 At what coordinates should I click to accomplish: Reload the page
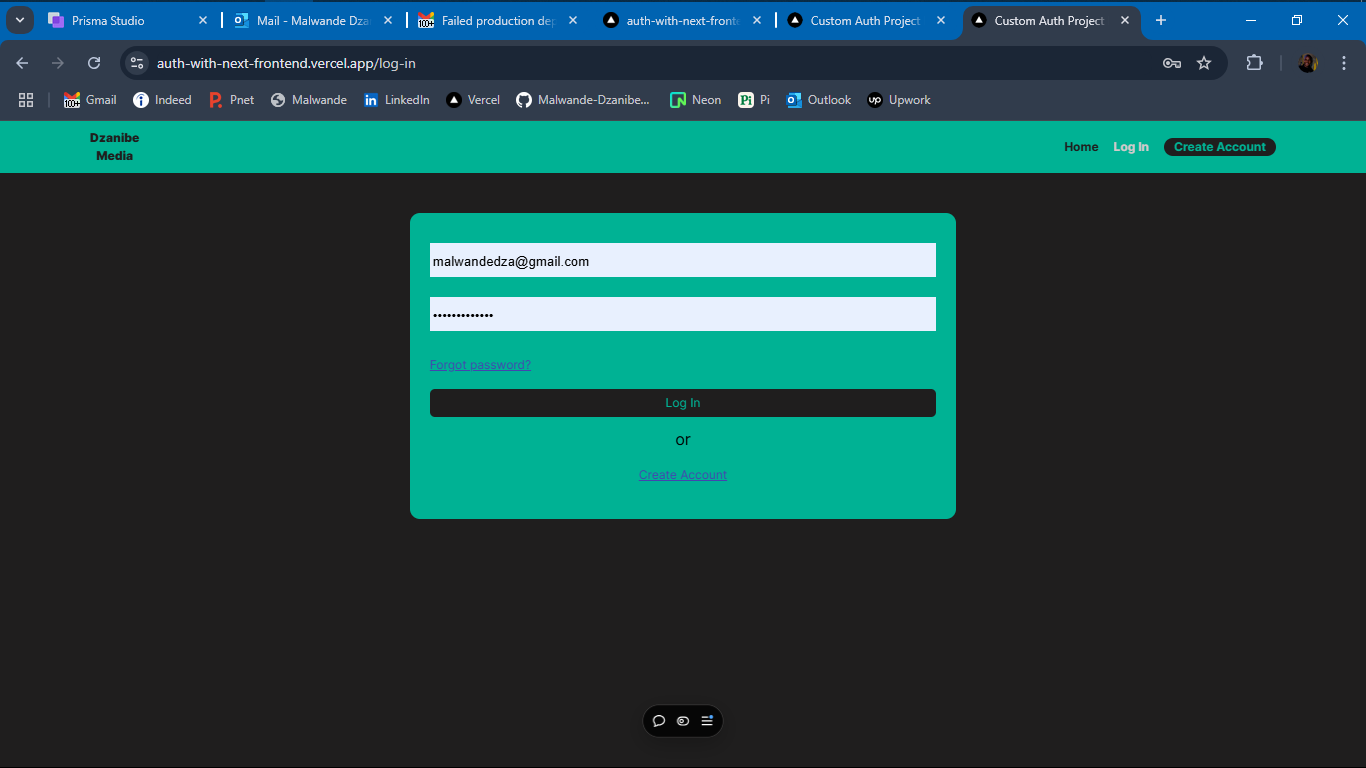click(94, 63)
